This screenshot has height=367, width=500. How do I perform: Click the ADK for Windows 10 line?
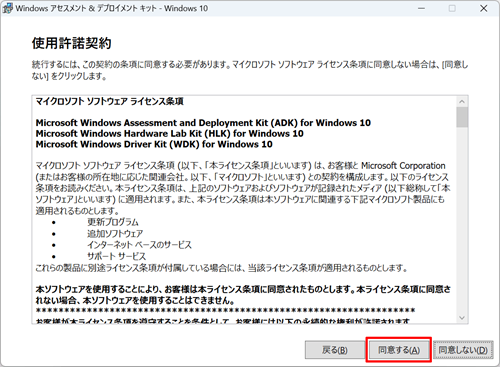tap(203, 123)
